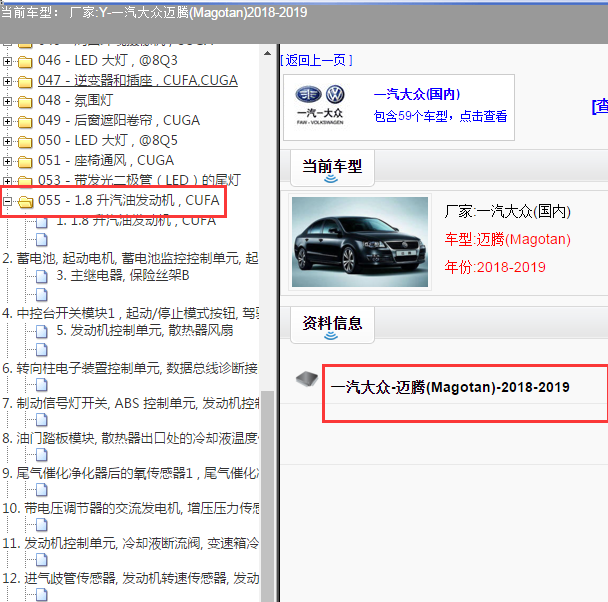Click open folder icon of 055 entry
This screenshot has height=602, width=608.
click(x=26, y=202)
